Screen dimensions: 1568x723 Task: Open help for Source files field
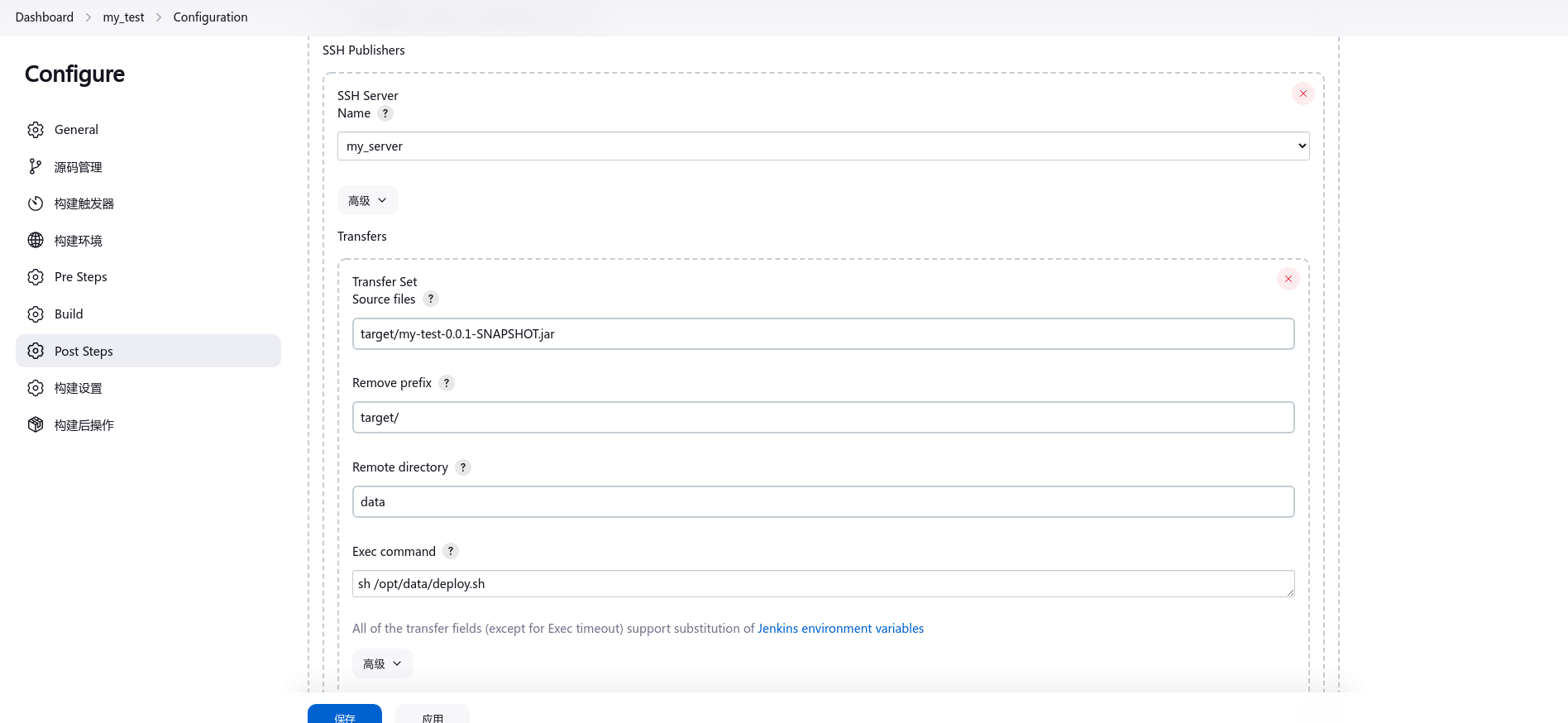(x=431, y=299)
